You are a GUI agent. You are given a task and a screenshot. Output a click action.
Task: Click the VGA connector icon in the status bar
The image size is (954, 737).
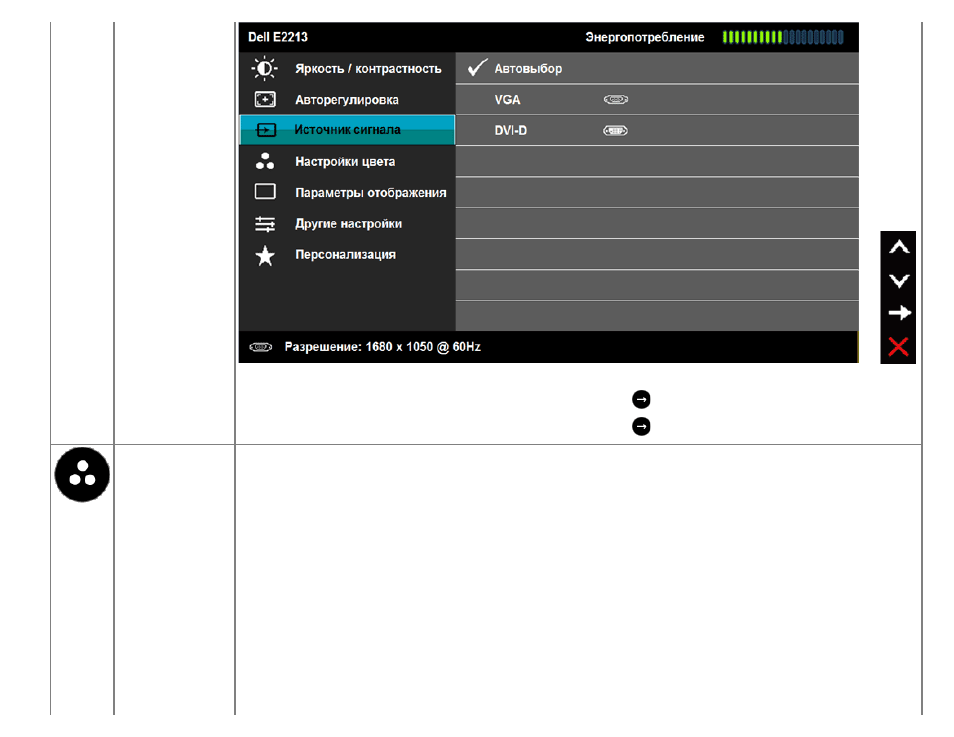coord(260,347)
